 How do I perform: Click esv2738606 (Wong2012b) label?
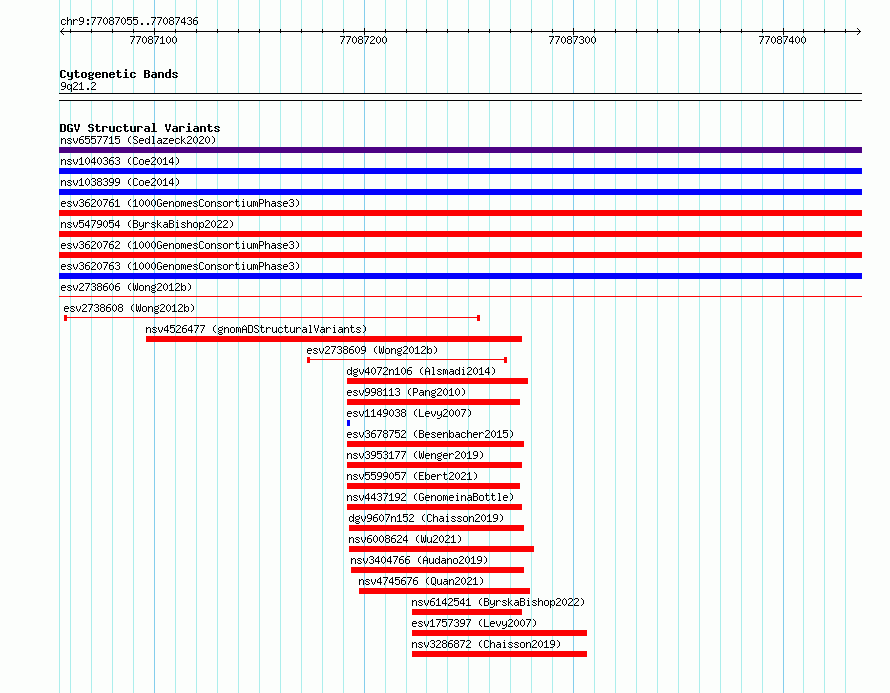pyautogui.click(x=126, y=287)
